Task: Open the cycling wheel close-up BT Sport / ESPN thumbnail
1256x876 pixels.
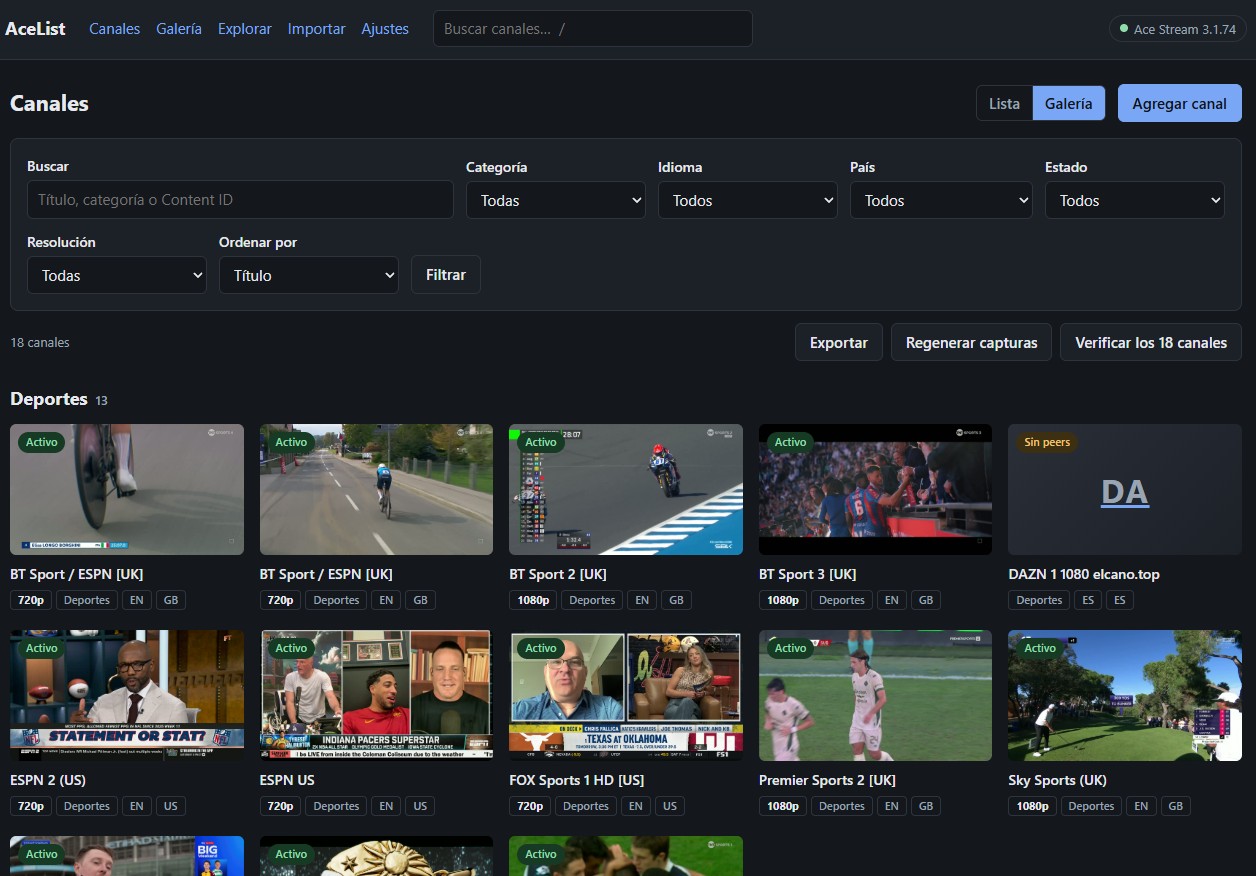Action: pos(127,490)
